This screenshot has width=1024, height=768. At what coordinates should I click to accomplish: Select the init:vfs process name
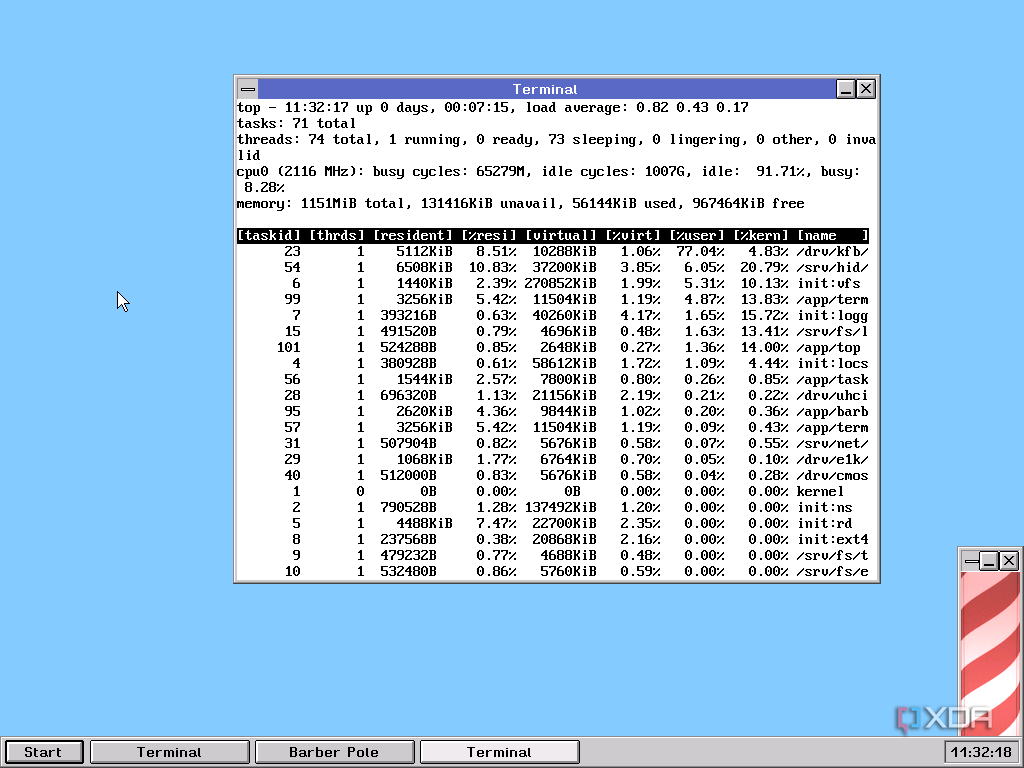tap(829, 283)
